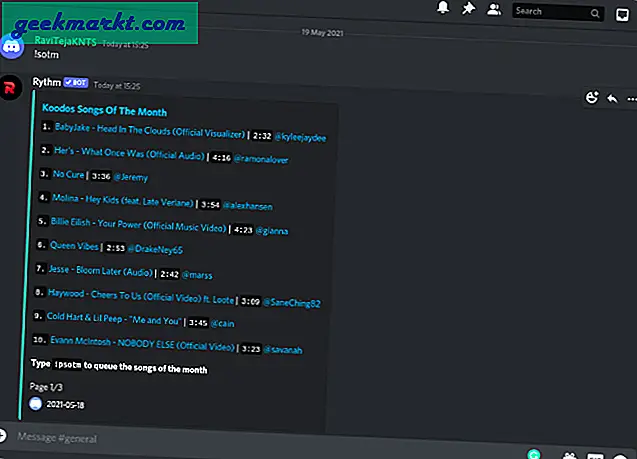
Task: Click the embed footer round icon
Action: pyautogui.click(x=35, y=403)
